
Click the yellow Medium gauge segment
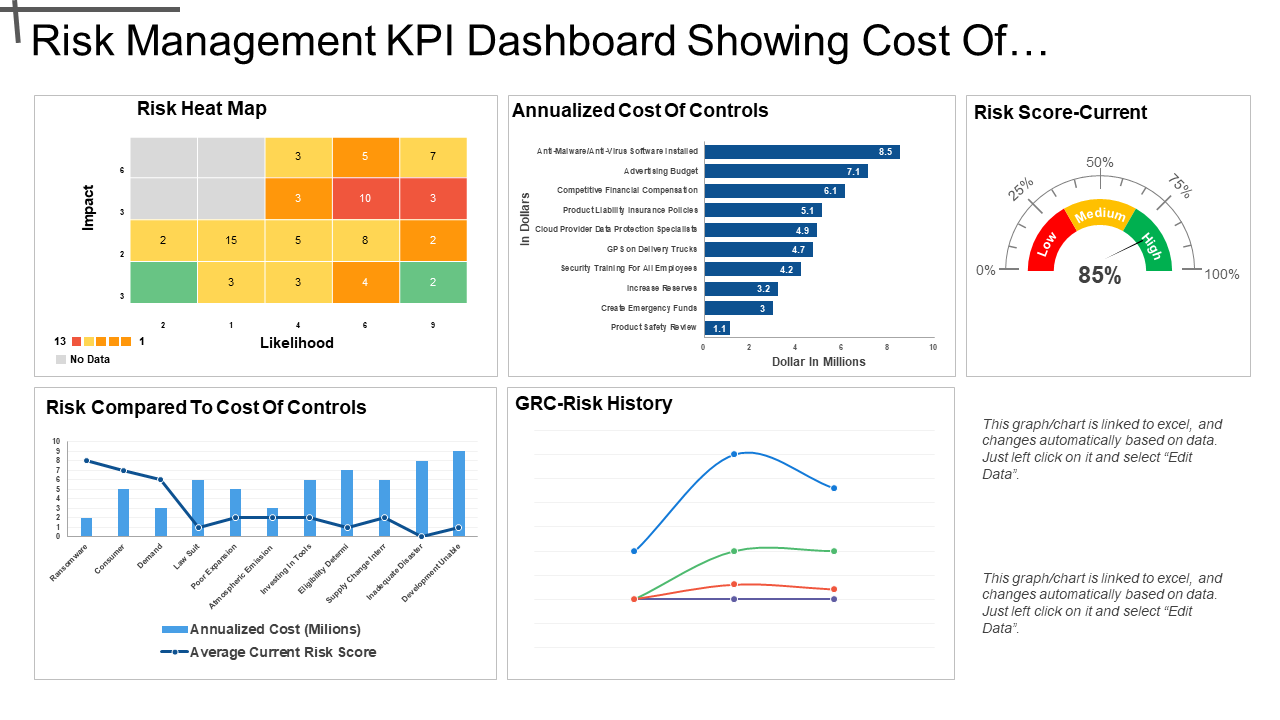pos(1100,213)
